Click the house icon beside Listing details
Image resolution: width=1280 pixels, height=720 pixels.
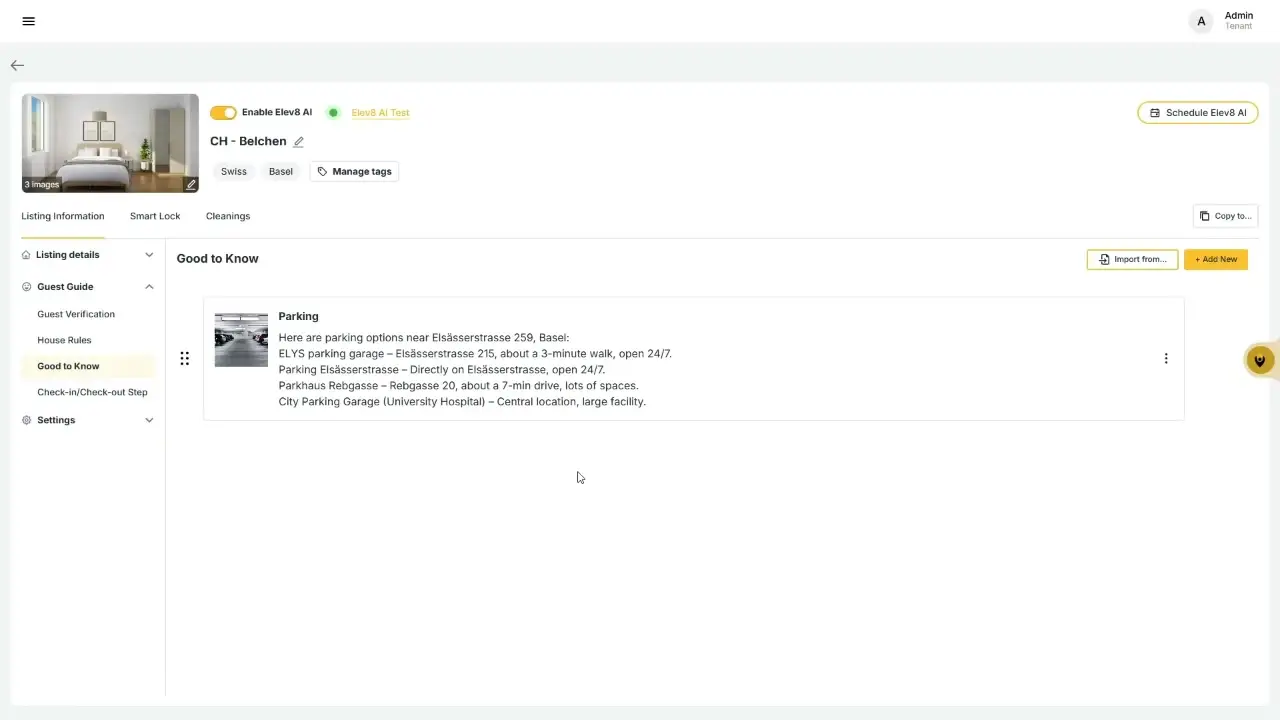[x=26, y=255]
